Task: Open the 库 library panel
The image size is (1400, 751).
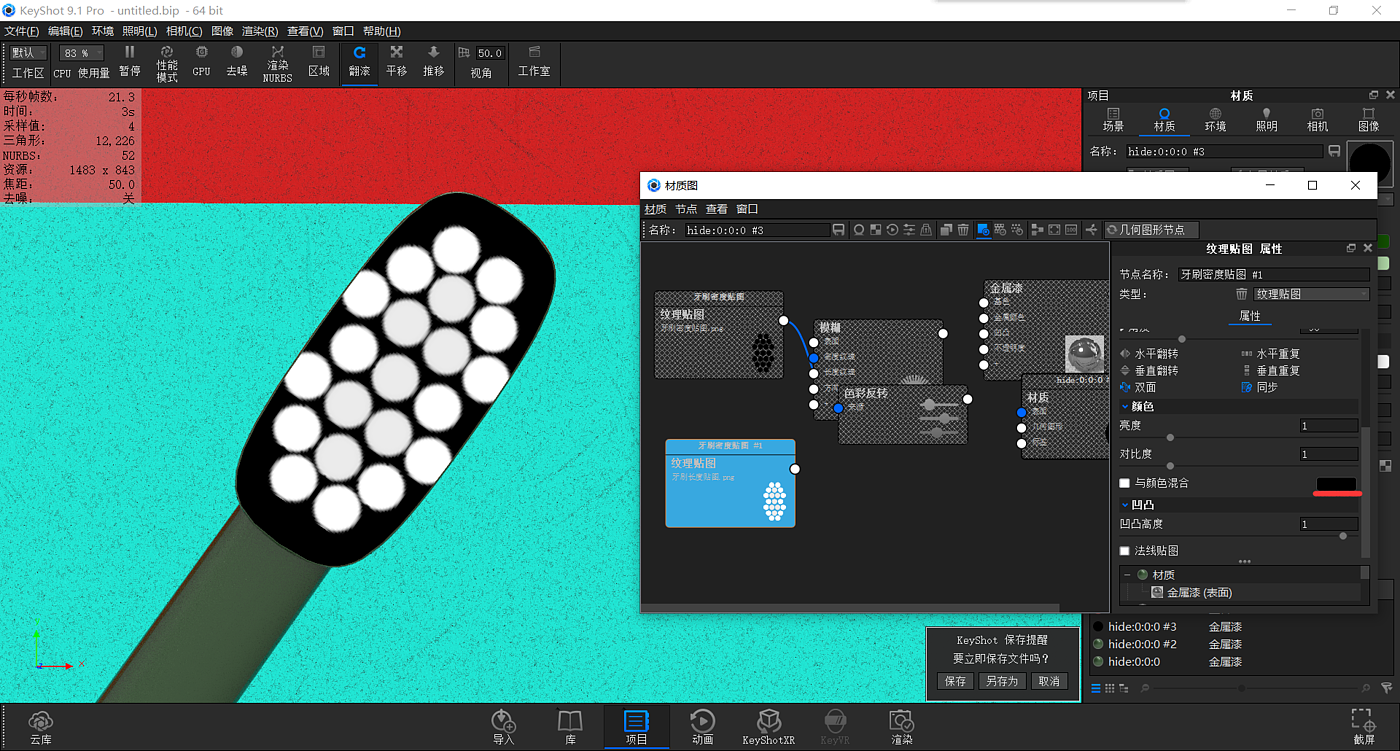Action: coord(570,727)
